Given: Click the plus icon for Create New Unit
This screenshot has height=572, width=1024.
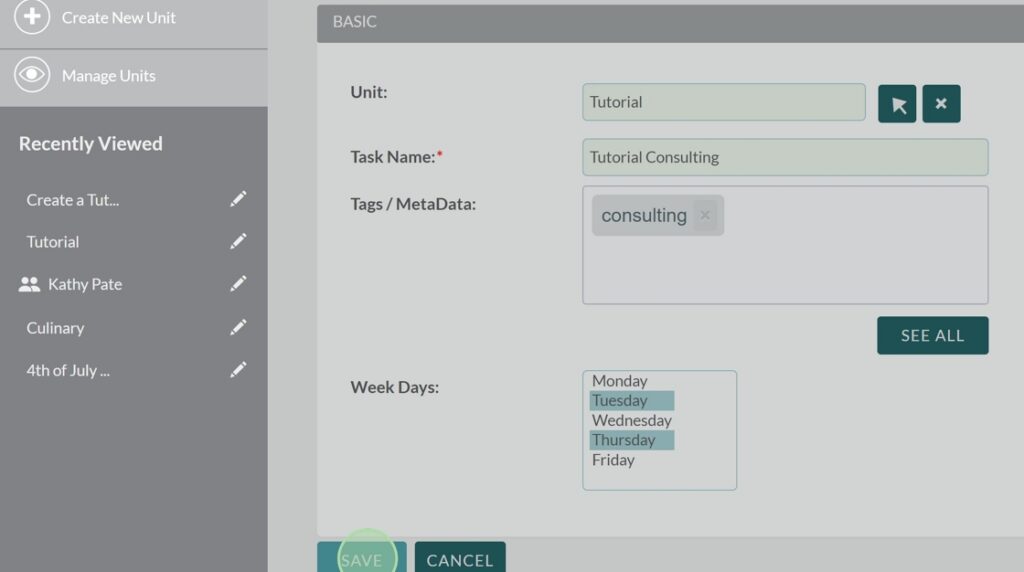Looking at the screenshot, I should [x=32, y=17].
